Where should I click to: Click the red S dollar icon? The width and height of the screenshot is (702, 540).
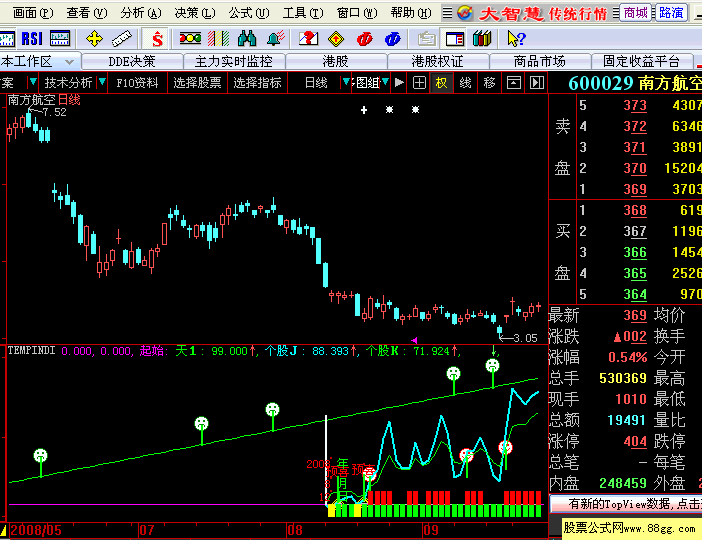click(157, 39)
